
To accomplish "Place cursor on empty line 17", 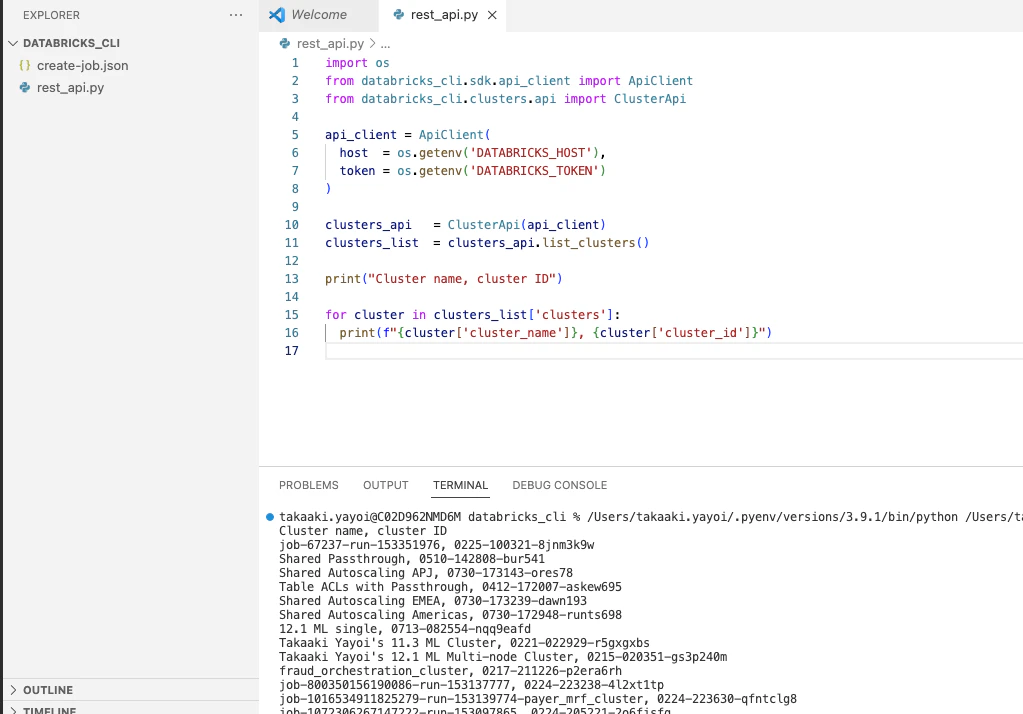I will click(674, 350).
